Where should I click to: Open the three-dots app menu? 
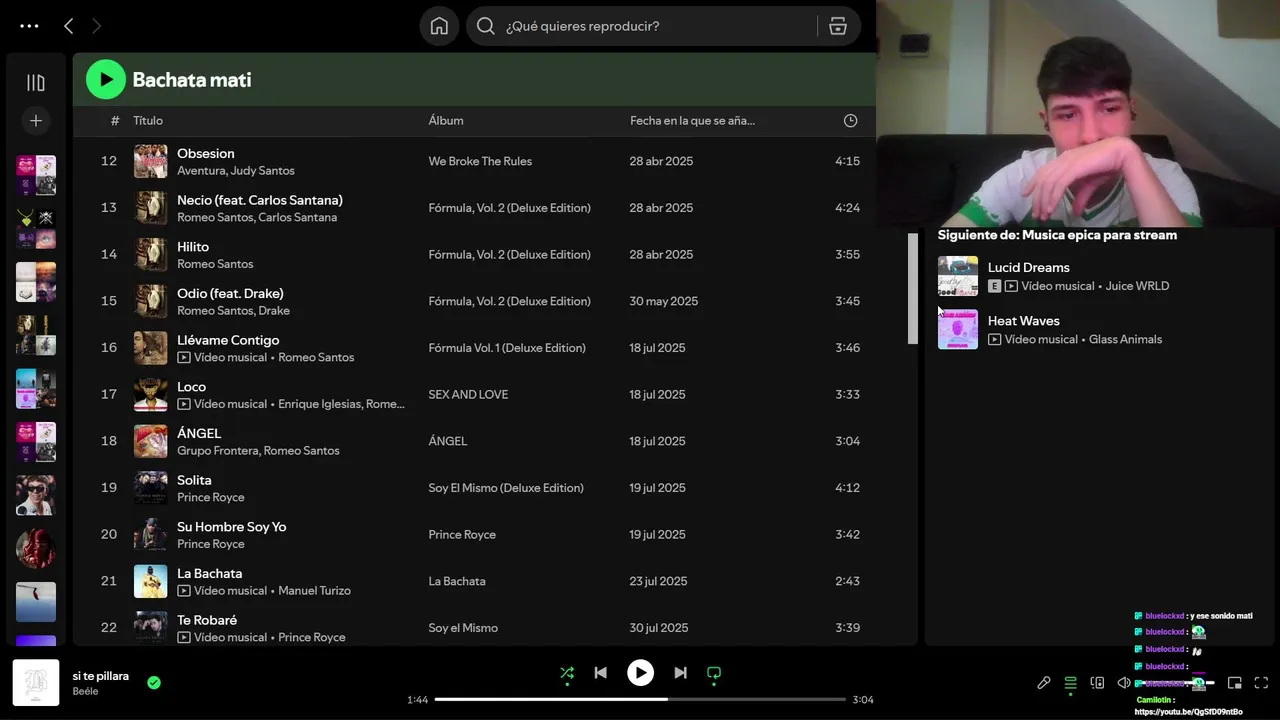[29, 27]
